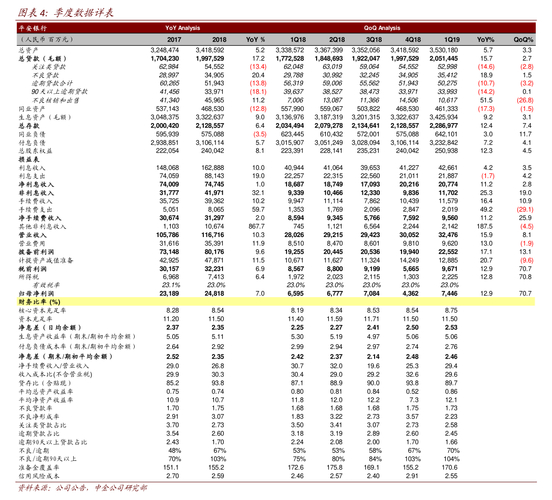
Task: Click the '2017' column header
Action: [174, 39]
